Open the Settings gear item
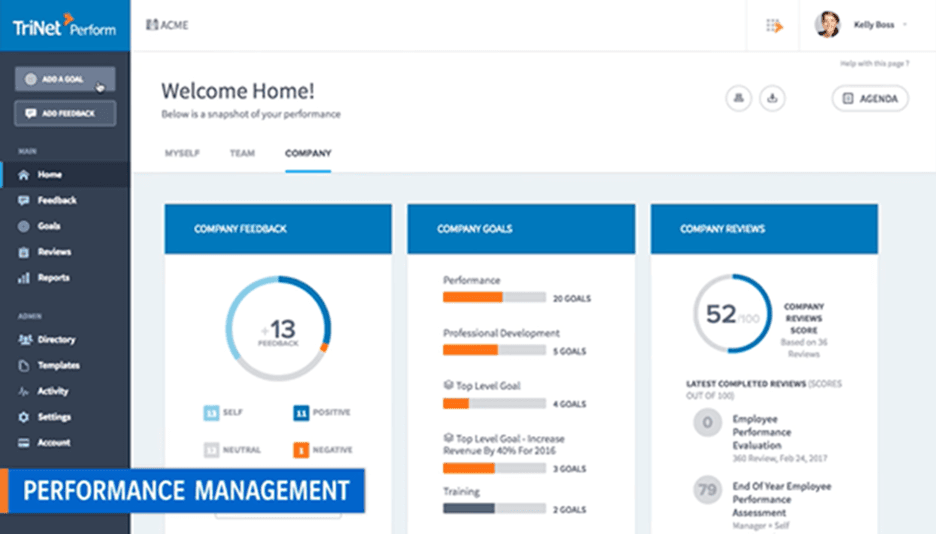 tap(54, 417)
